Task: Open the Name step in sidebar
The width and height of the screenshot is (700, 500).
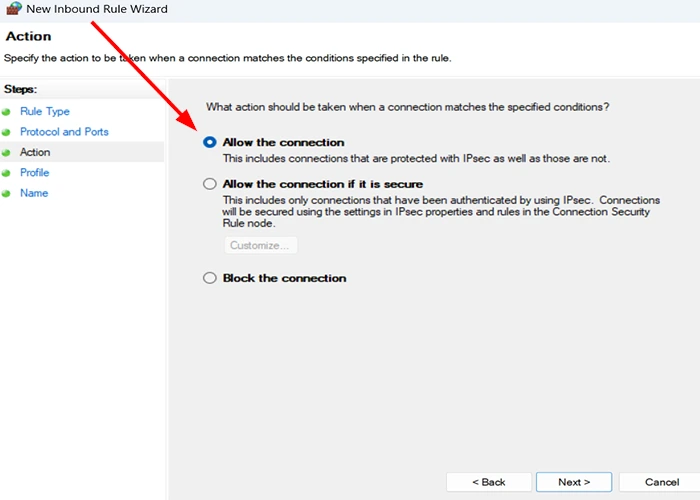Action: click(x=34, y=193)
